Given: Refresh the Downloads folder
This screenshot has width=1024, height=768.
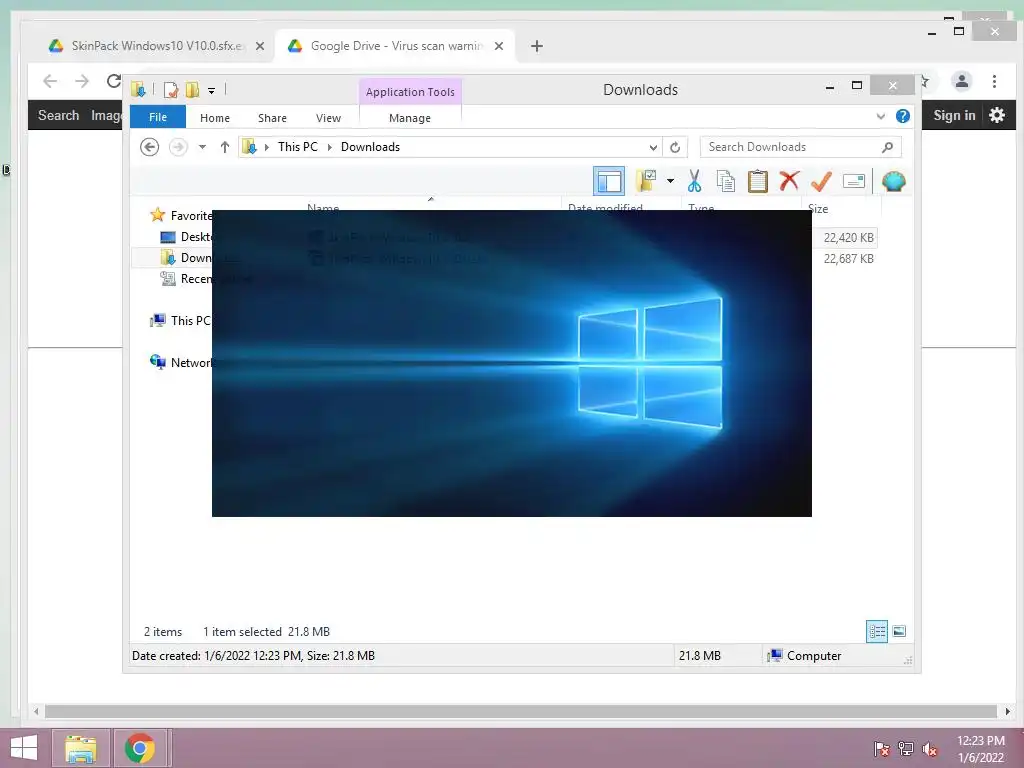Looking at the screenshot, I should tap(675, 147).
